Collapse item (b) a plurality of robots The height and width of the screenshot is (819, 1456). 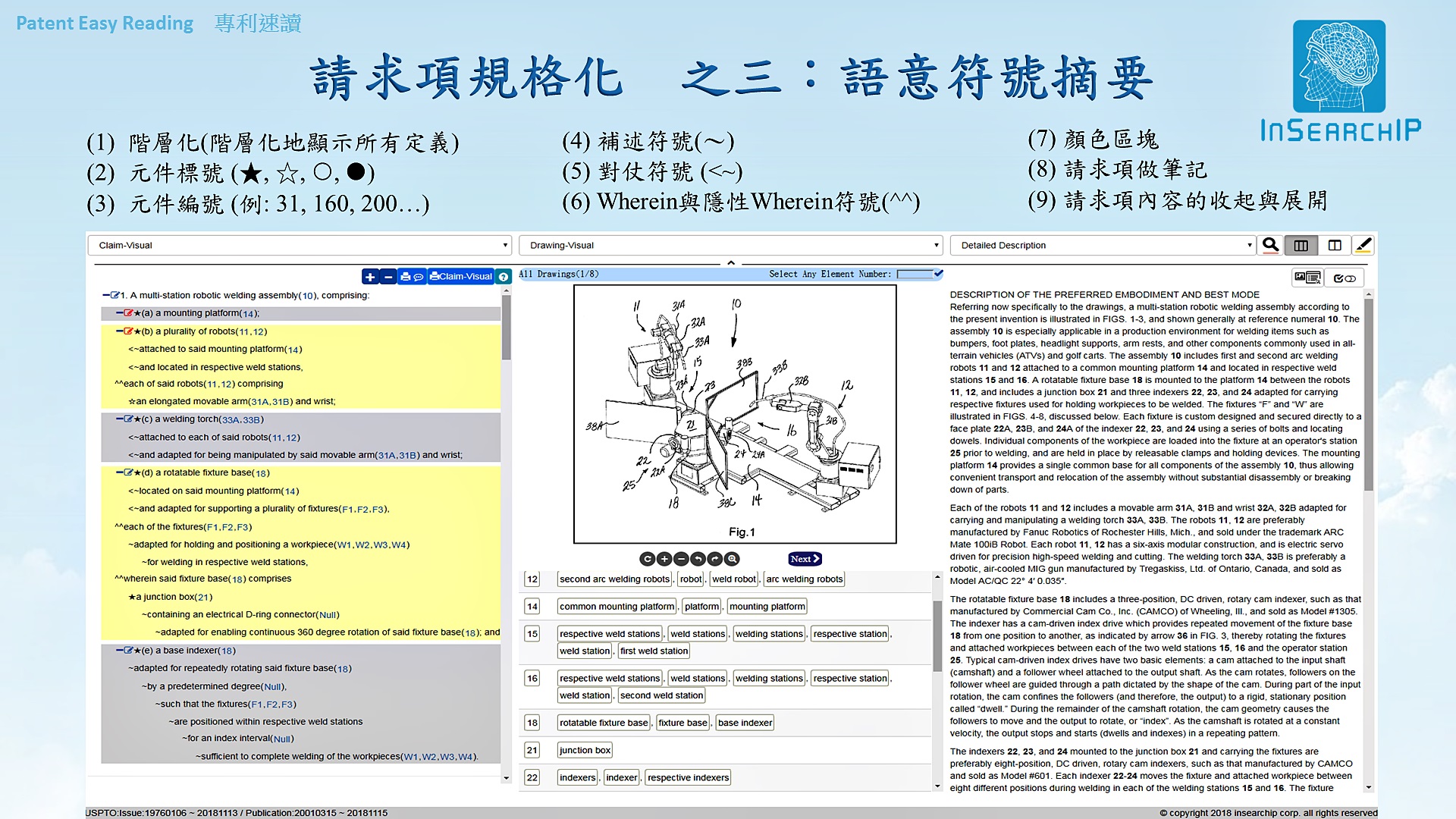tap(120, 331)
